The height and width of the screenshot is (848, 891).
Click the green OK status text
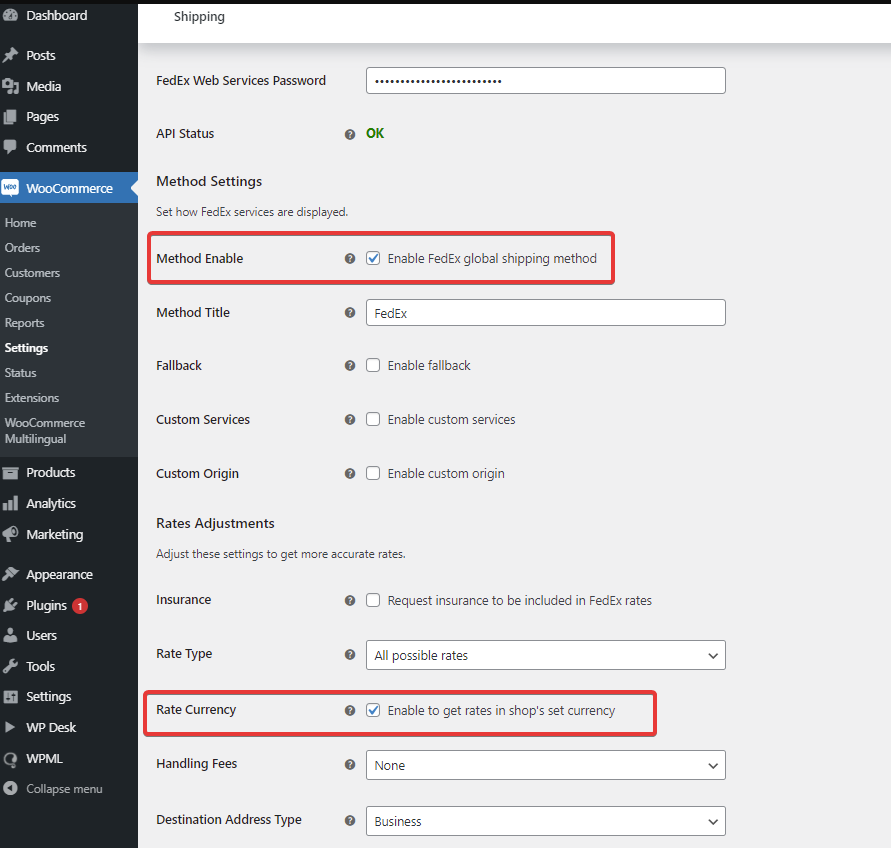click(375, 134)
